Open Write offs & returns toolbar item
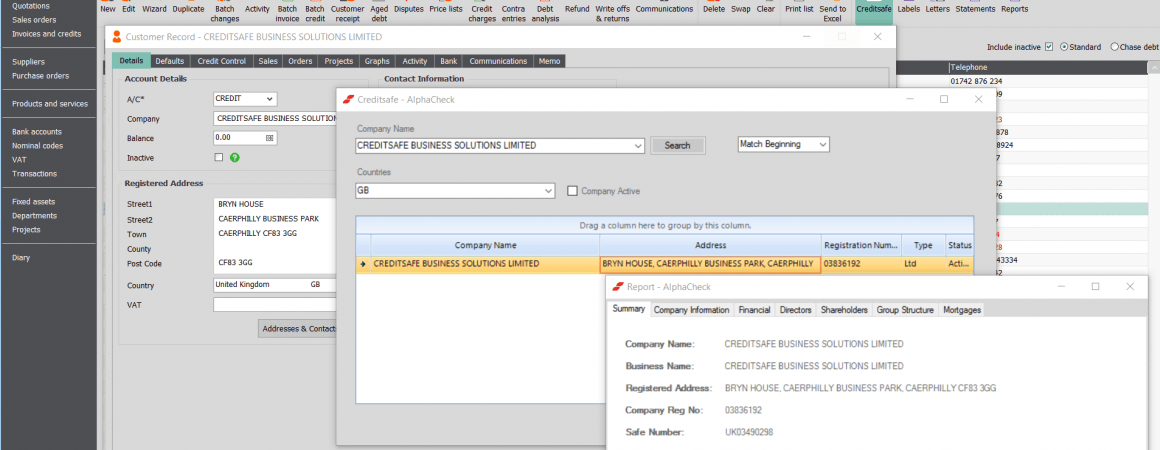Image resolution: width=1160 pixels, height=450 pixels. (613, 13)
